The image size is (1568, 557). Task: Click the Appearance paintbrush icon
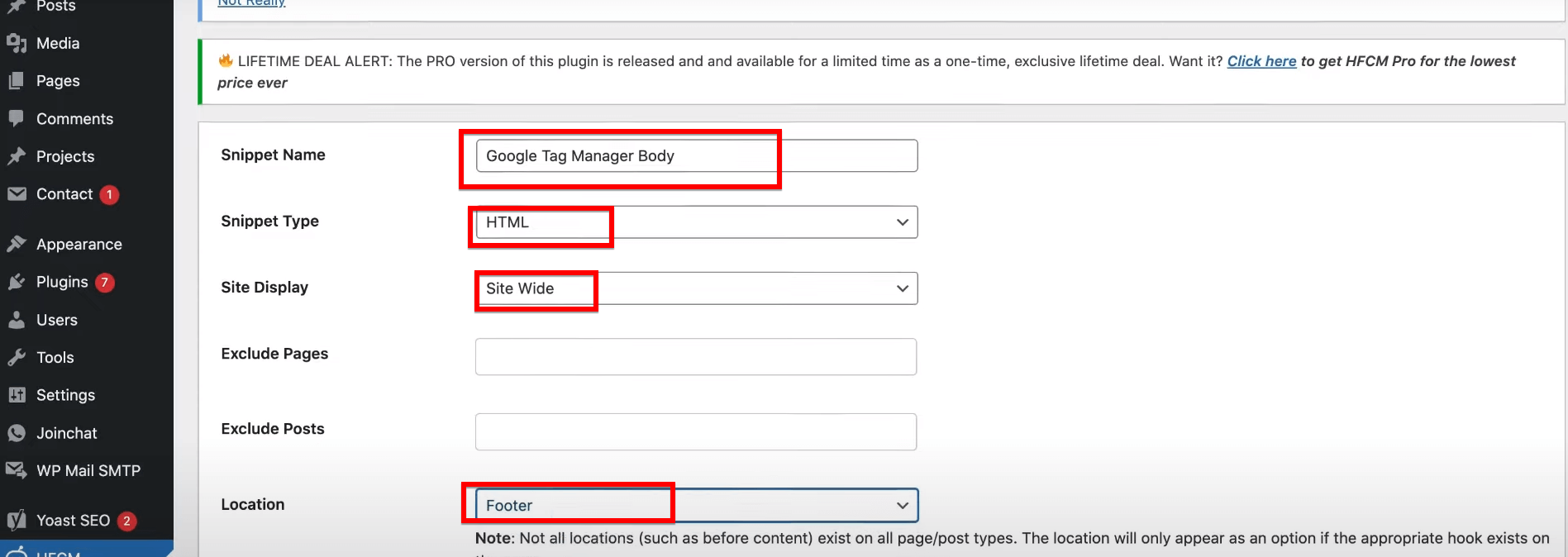(x=17, y=244)
